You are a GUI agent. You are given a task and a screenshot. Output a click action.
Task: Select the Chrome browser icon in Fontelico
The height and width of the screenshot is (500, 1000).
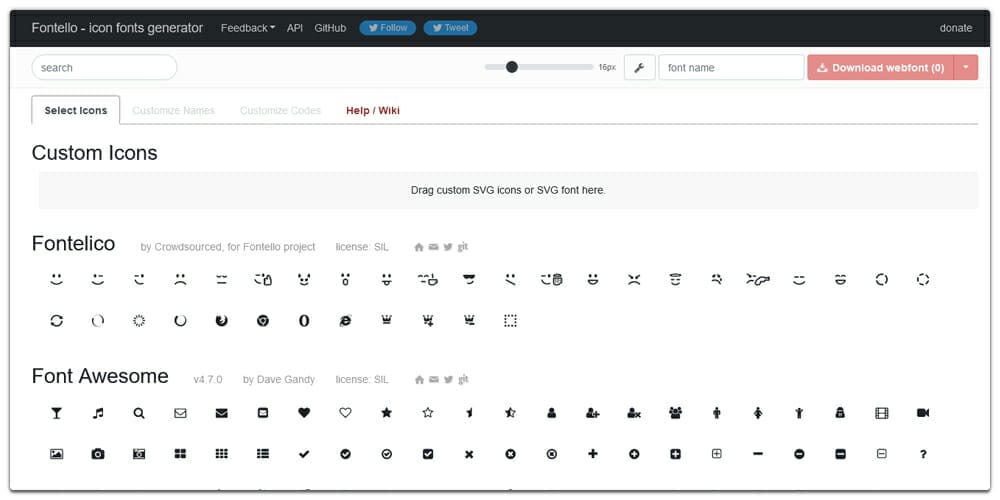(263, 321)
